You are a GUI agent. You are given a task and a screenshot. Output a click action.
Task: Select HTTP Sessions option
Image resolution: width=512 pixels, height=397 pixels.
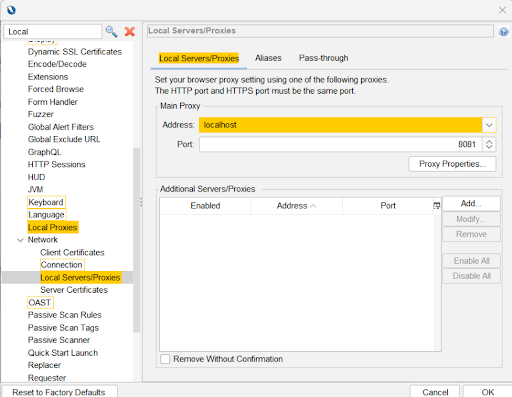(x=57, y=164)
